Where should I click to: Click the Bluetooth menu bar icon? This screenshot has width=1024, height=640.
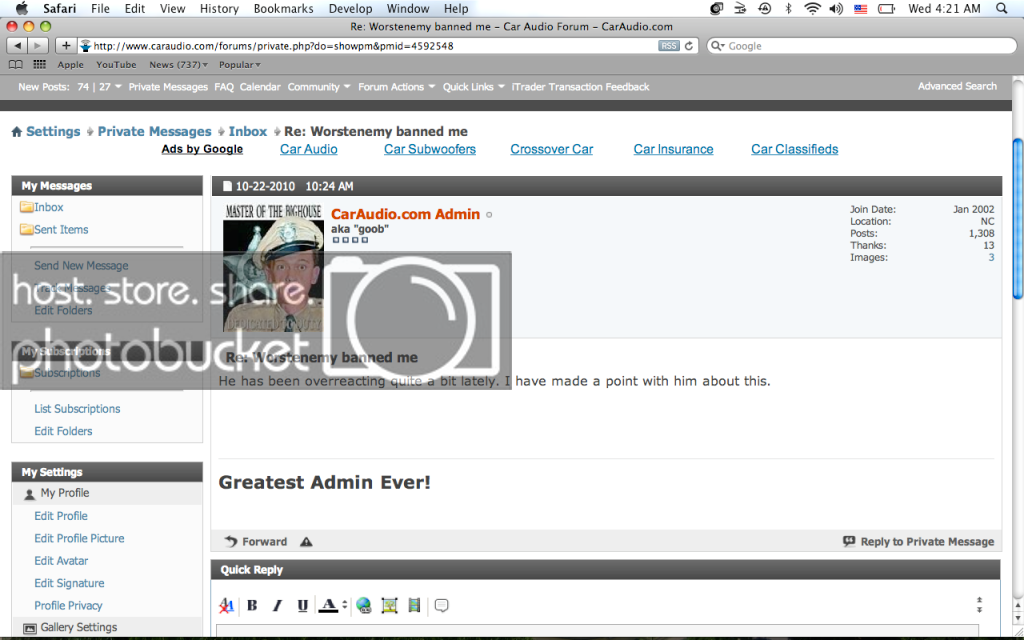coord(788,8)
